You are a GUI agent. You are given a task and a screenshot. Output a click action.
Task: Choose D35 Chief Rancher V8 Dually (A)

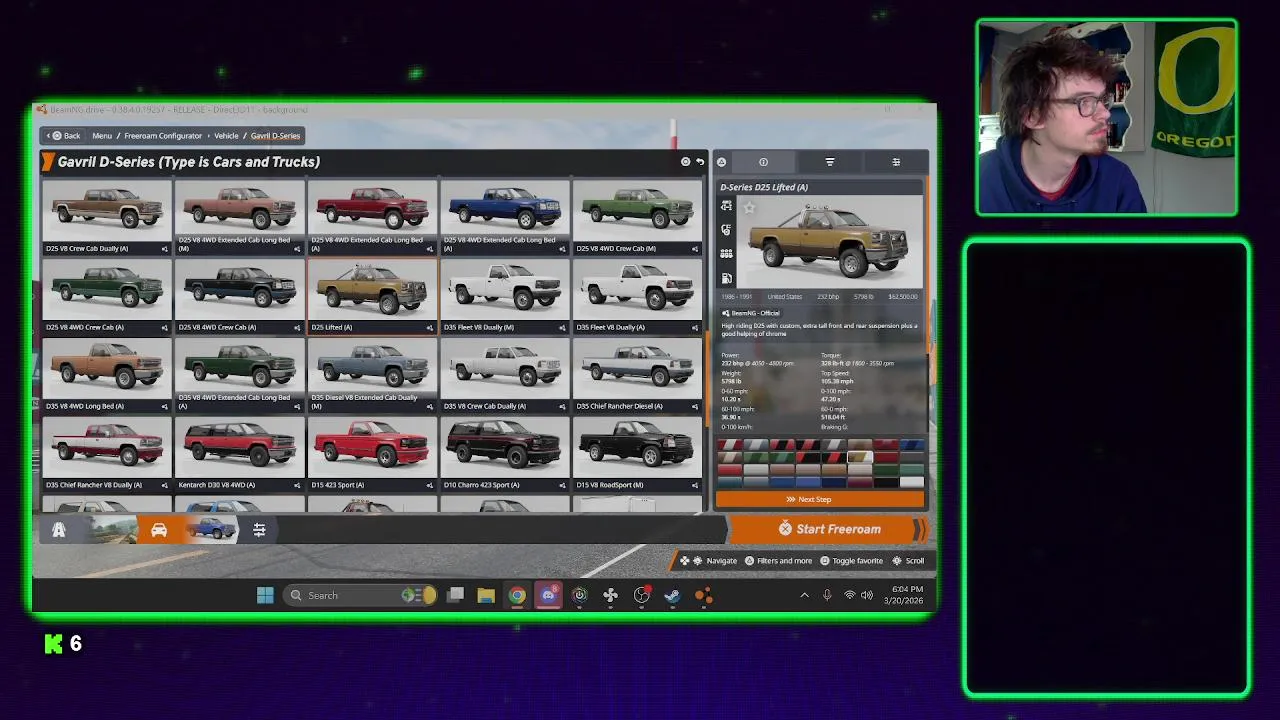tap(106, 454)
